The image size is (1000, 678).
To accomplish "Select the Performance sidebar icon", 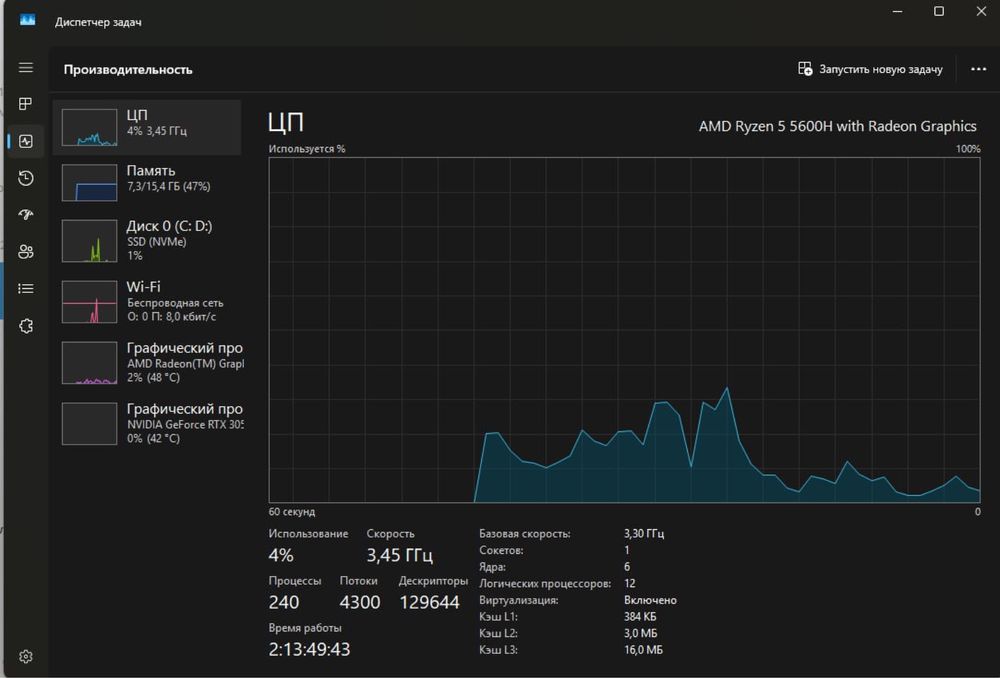I will pyautogui.click(x=26, y=141).
